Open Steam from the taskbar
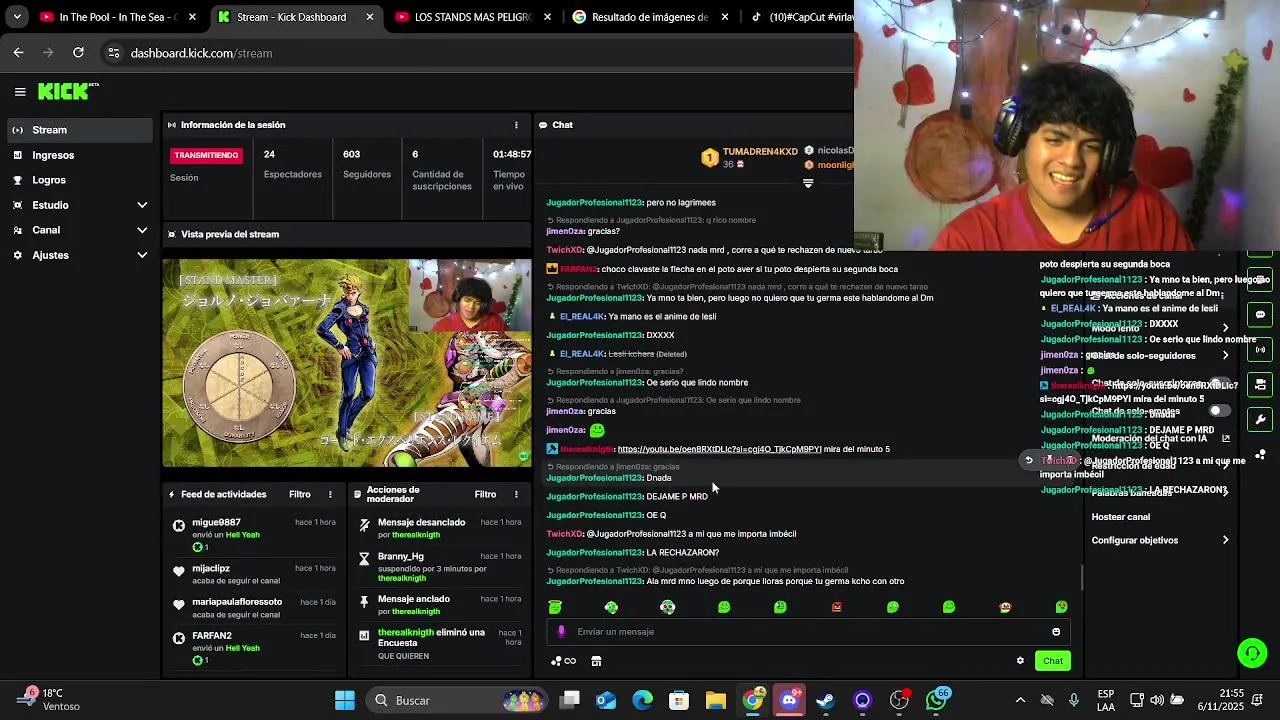 click(826, 700)
